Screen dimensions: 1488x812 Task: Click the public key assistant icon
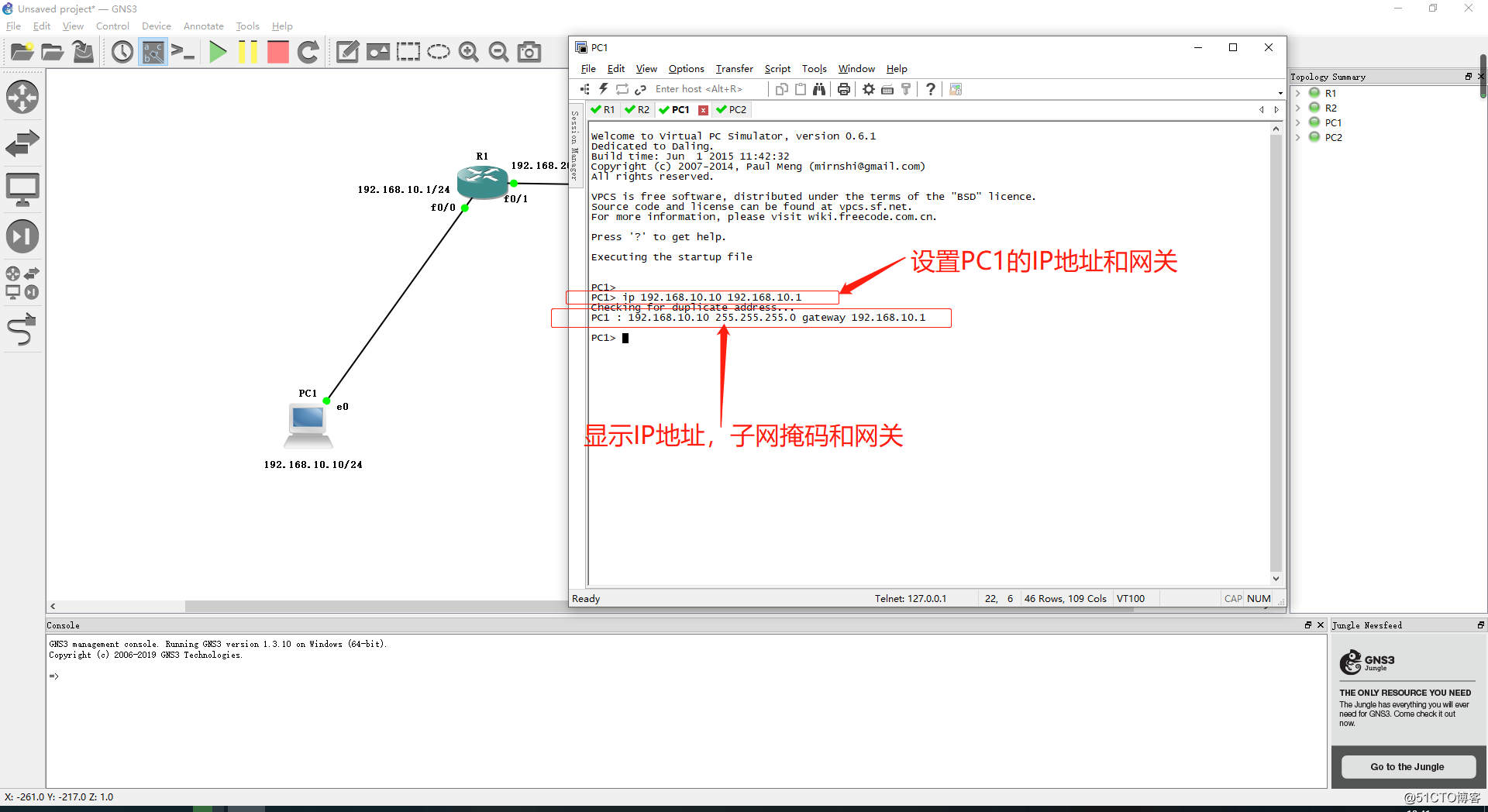pyautogui.click(x=906, y=89)
